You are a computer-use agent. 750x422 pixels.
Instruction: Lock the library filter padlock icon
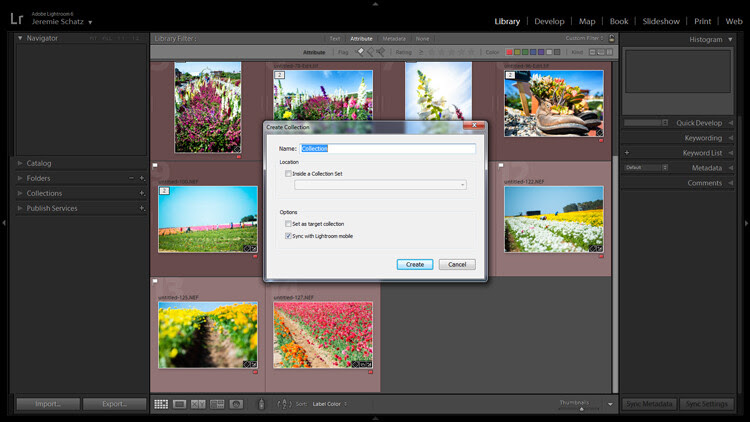[612, 38]
